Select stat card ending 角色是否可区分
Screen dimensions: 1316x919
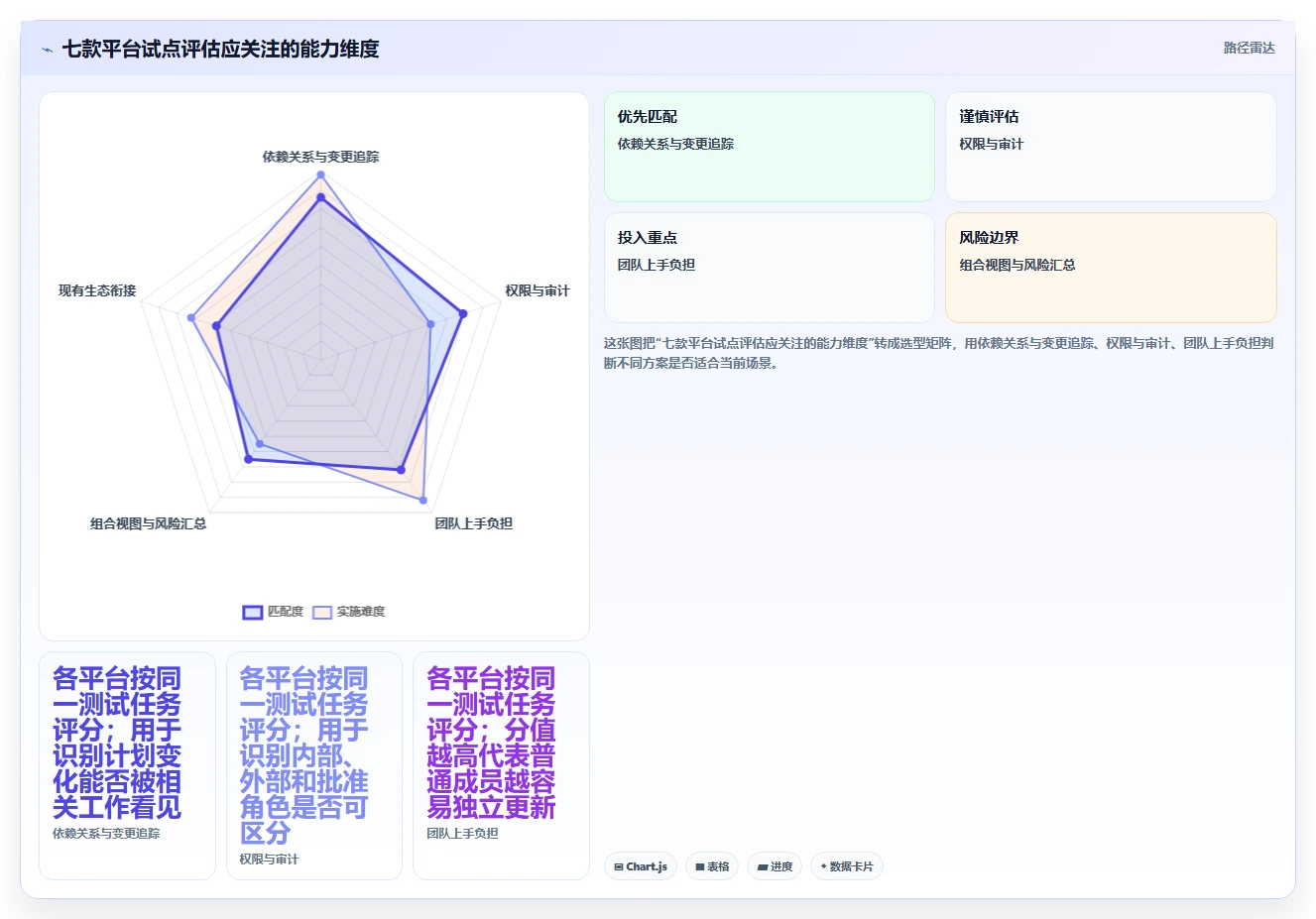[314, 765]
